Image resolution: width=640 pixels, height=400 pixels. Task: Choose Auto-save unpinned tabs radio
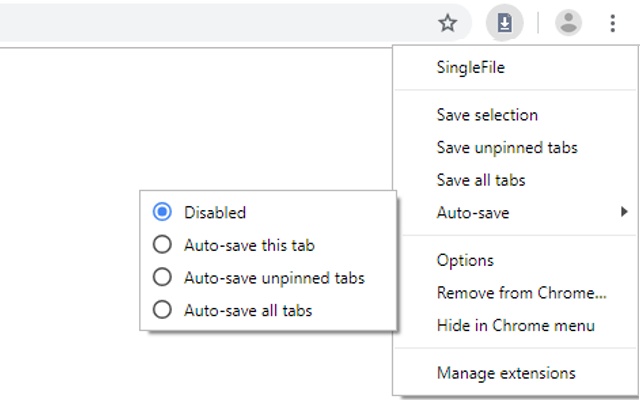[x=162, y=277]
